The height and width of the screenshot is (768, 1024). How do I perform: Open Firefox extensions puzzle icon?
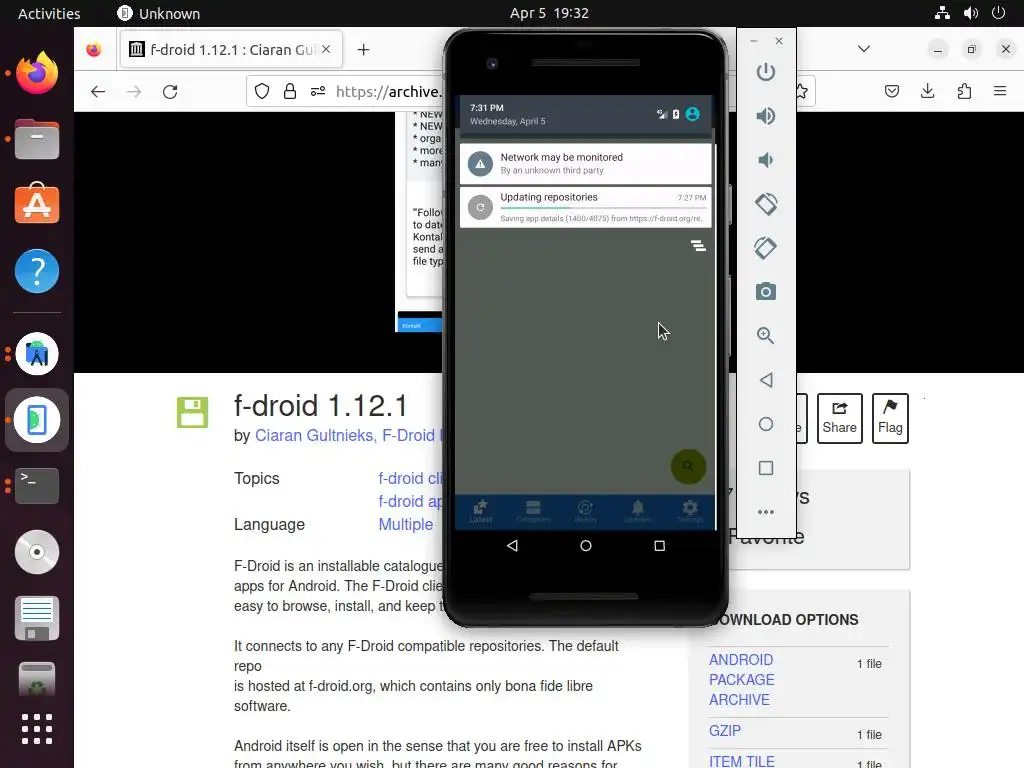click(964, 91)
